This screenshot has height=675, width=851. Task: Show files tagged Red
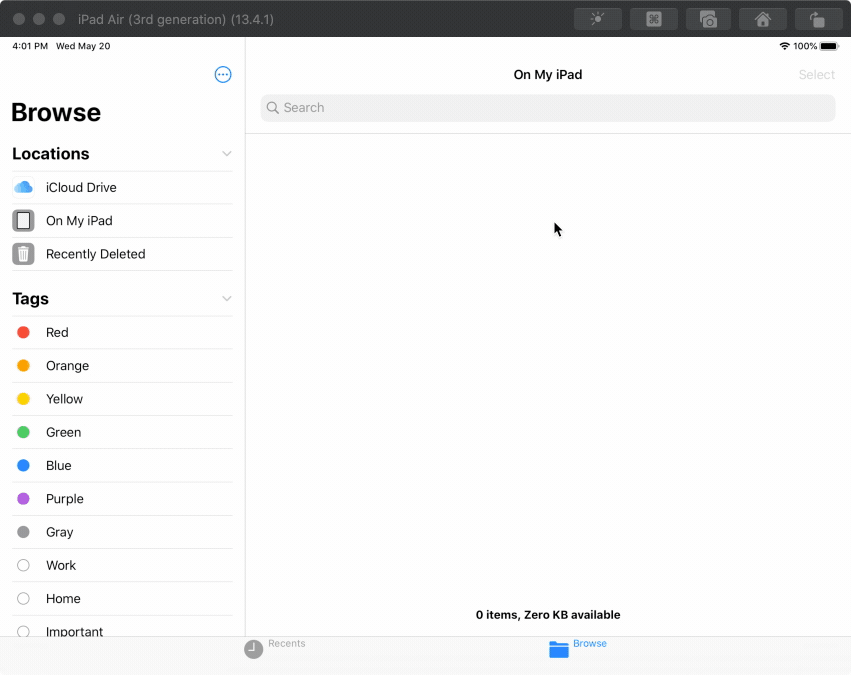(x=122, y=332)
